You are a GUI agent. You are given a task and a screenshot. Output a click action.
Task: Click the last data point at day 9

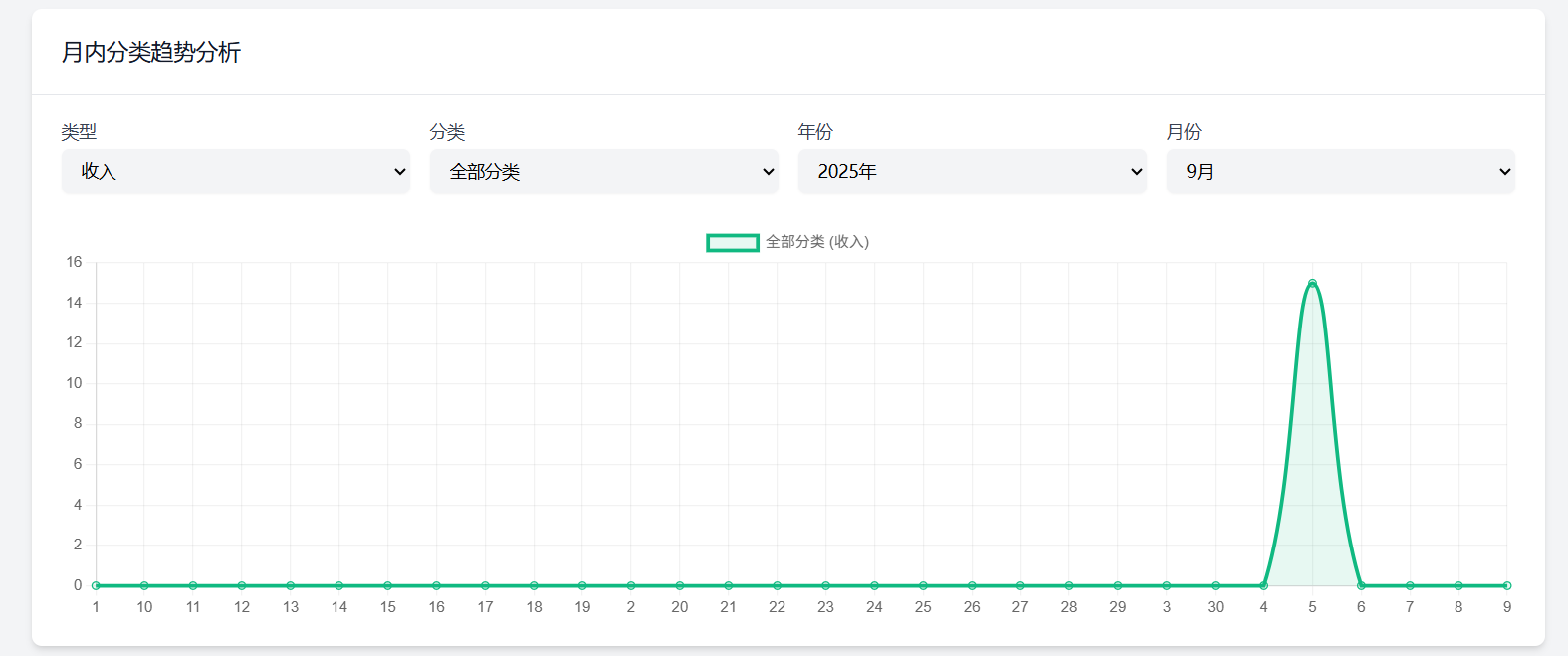click(x=1506, y=585)
